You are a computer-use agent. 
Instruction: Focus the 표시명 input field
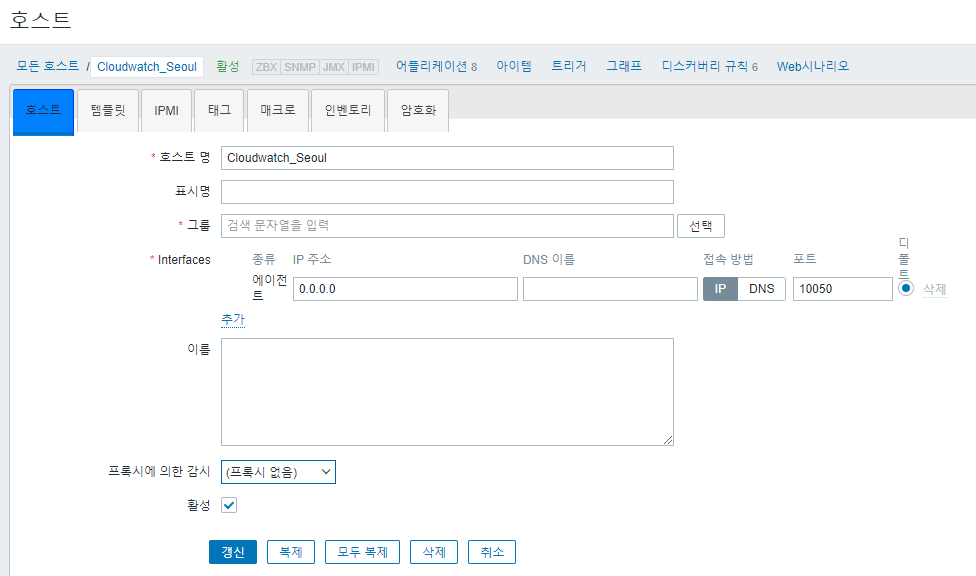(x=447, y=192)
